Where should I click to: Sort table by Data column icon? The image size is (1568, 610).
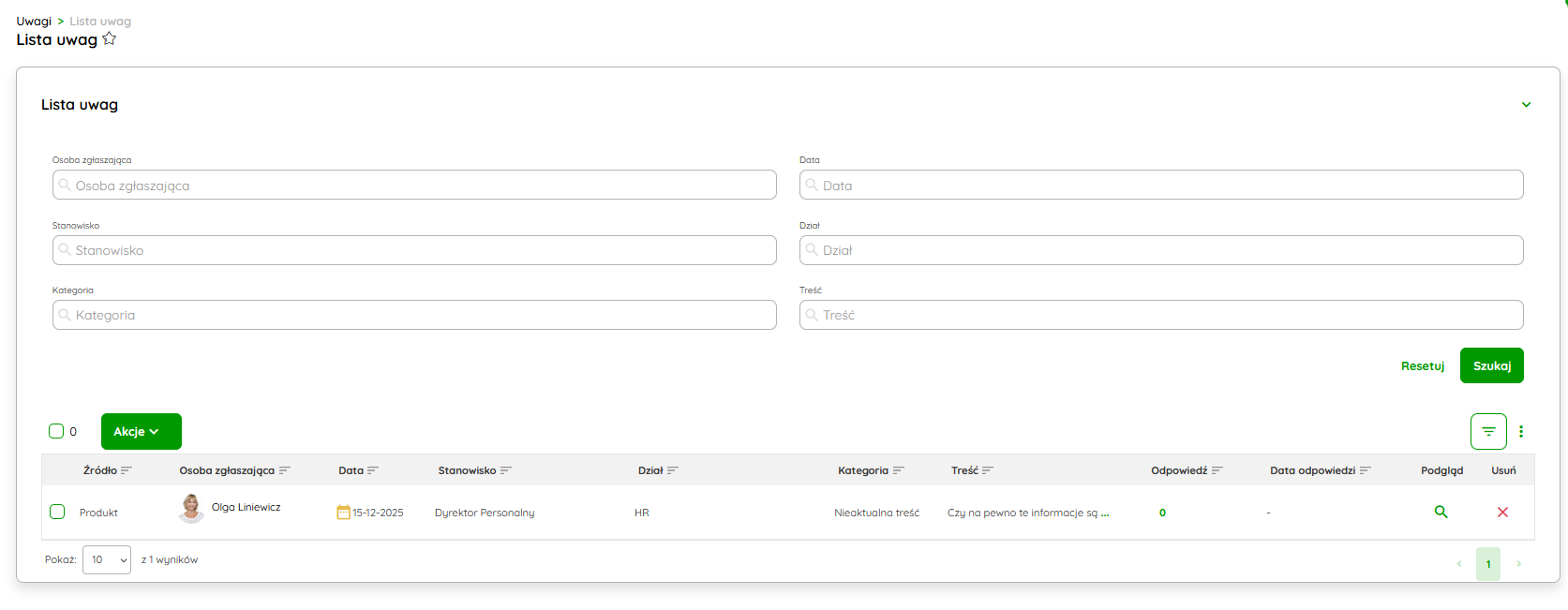(373, 470)
